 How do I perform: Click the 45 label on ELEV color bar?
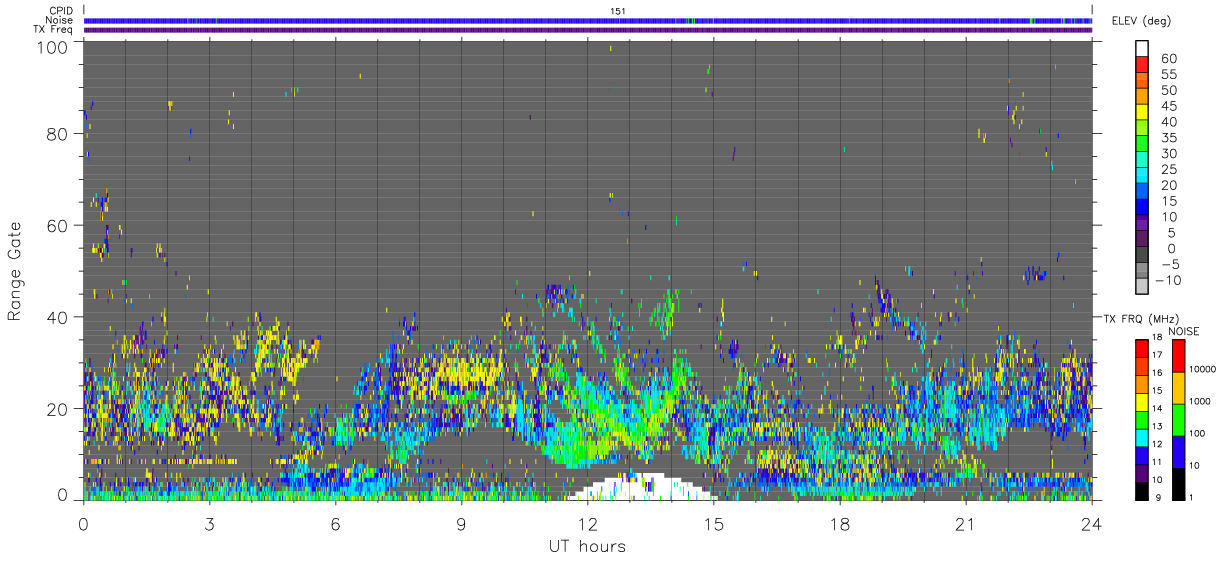coord(1169,106)
